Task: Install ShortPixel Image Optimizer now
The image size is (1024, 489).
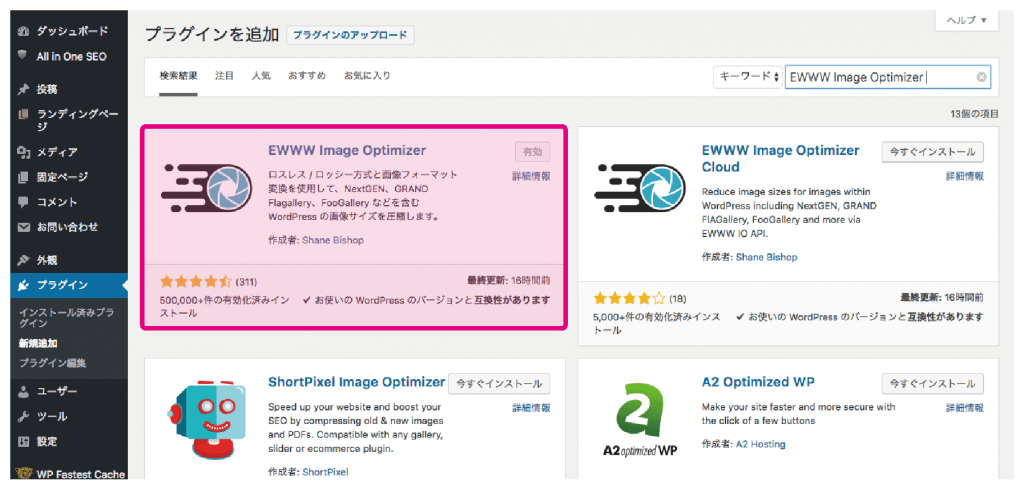Action: click(x=500, y=383)
